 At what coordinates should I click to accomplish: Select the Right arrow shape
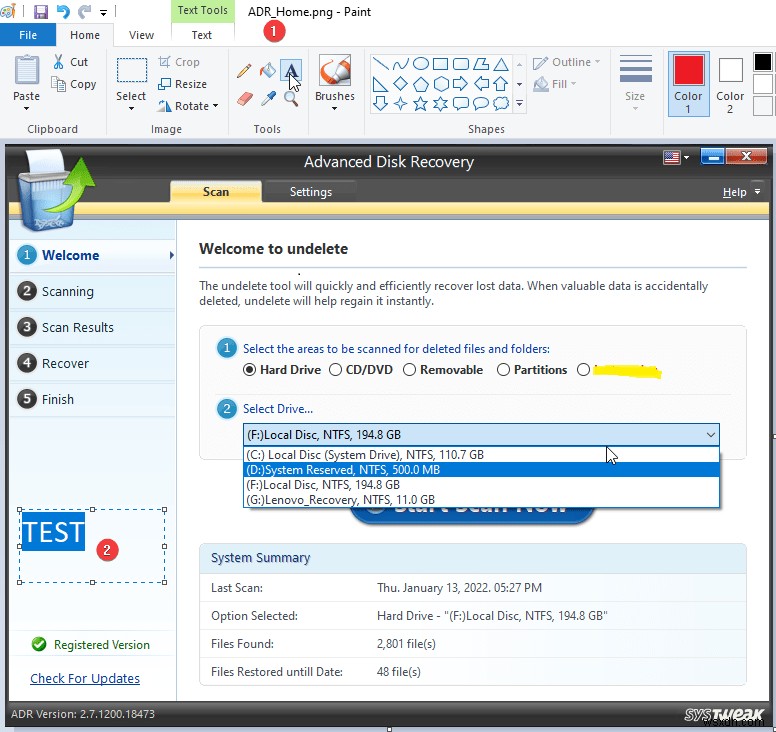(460, 84)
